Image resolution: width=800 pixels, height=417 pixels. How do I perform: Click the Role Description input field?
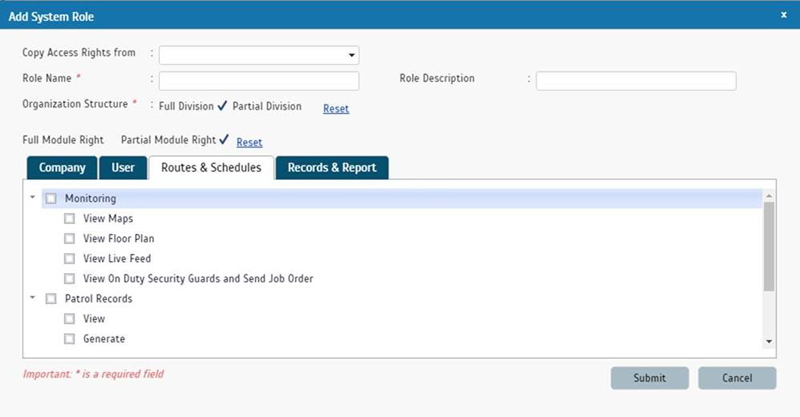(636, 81)
